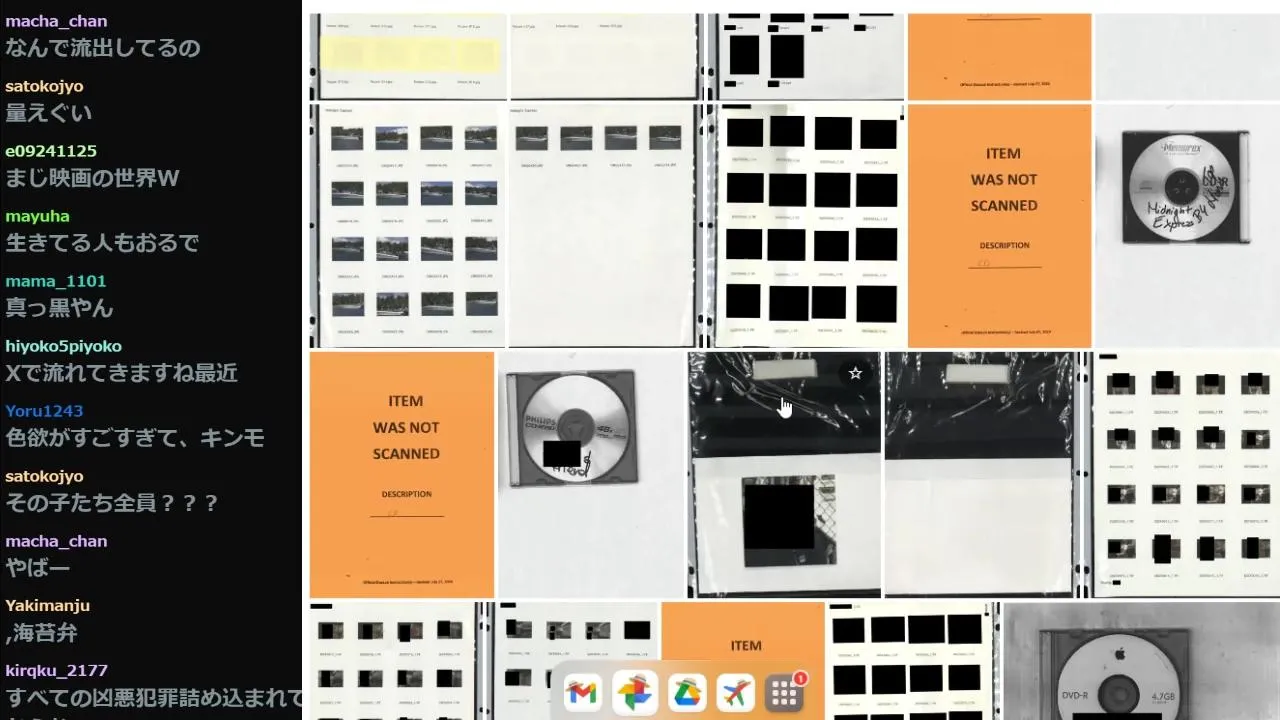Click username satokojyo above その子たち全員？？？
The height and width of the screenshot is (720, 1280).
pos(44,476)
